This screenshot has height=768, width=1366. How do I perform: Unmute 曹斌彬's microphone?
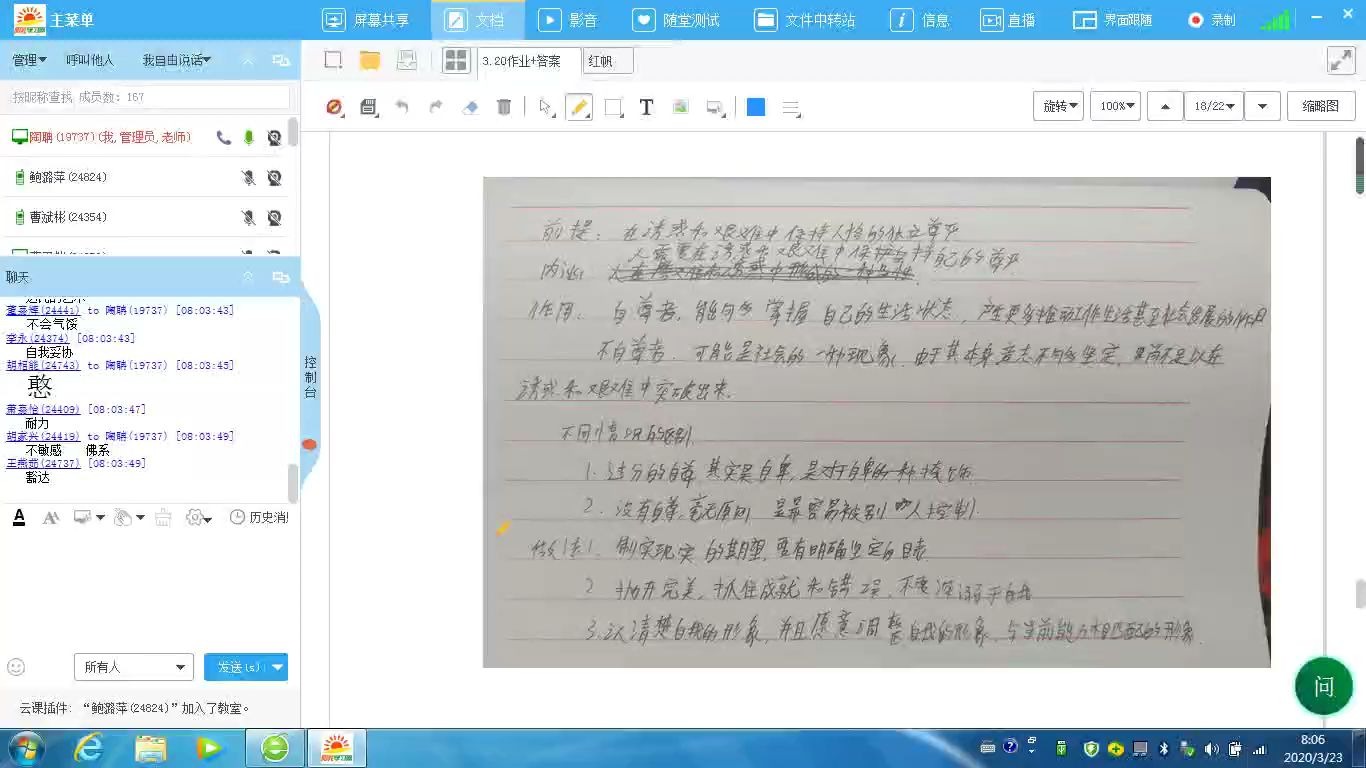click(x=249, y=217)
